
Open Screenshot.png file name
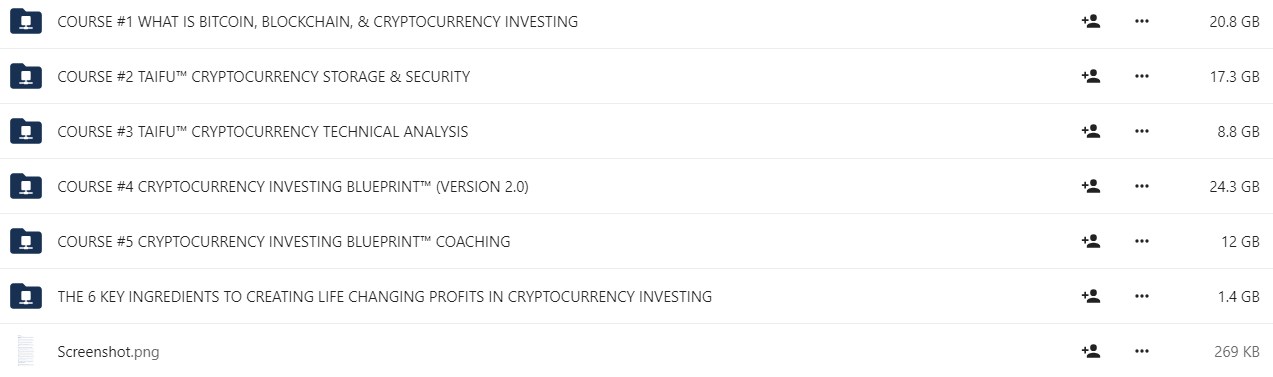(108, 351)
